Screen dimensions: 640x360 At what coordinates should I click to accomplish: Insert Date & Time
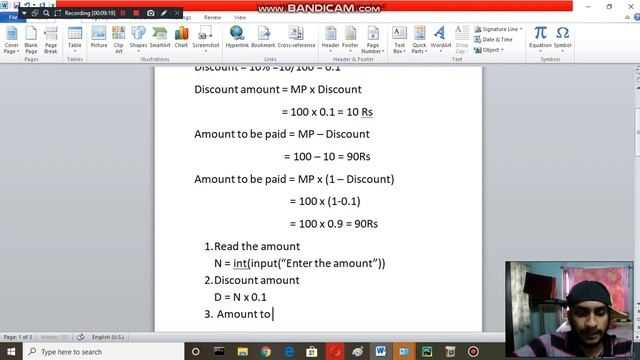(493, 40)
